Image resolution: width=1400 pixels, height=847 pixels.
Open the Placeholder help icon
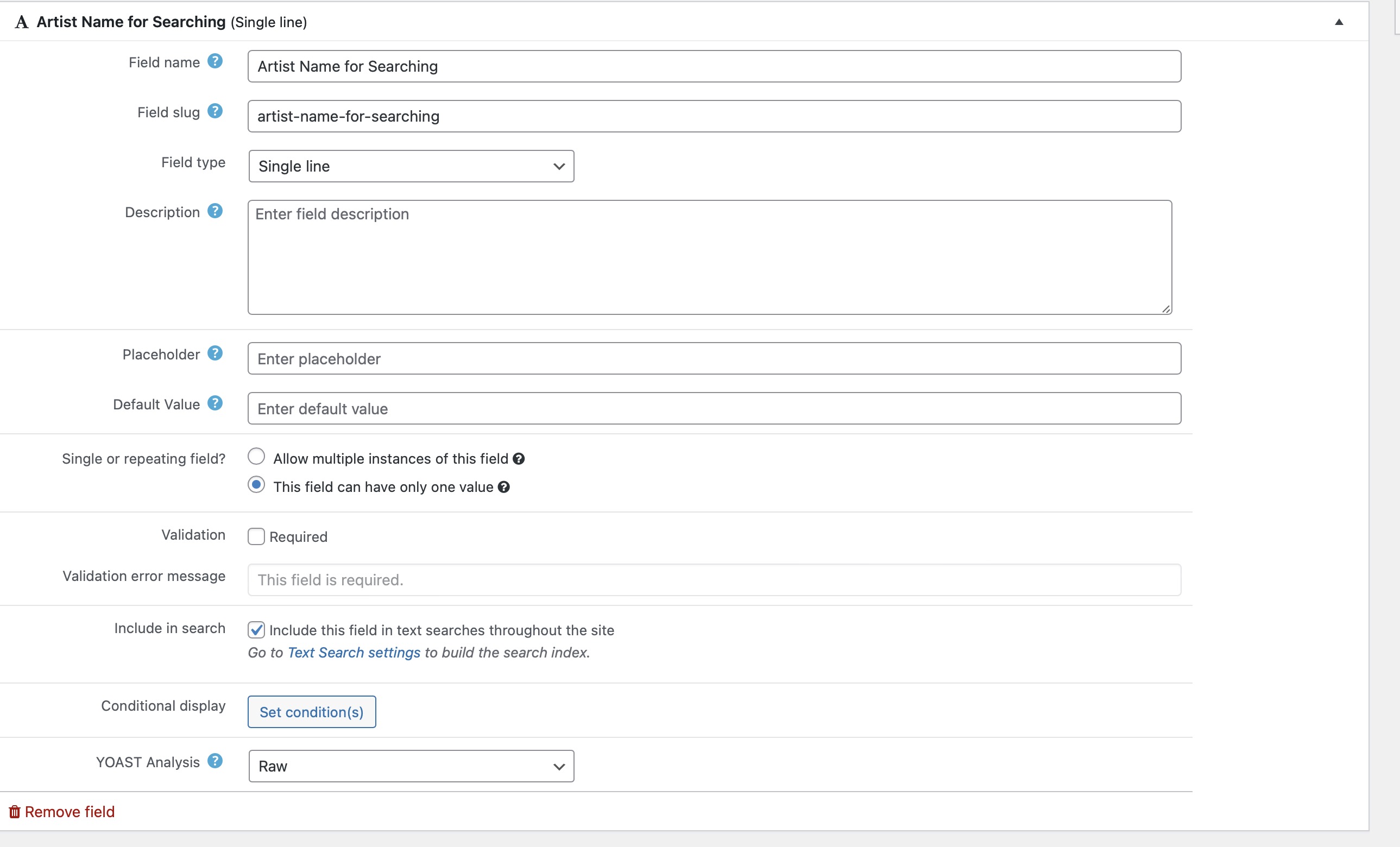pos(215,353)
